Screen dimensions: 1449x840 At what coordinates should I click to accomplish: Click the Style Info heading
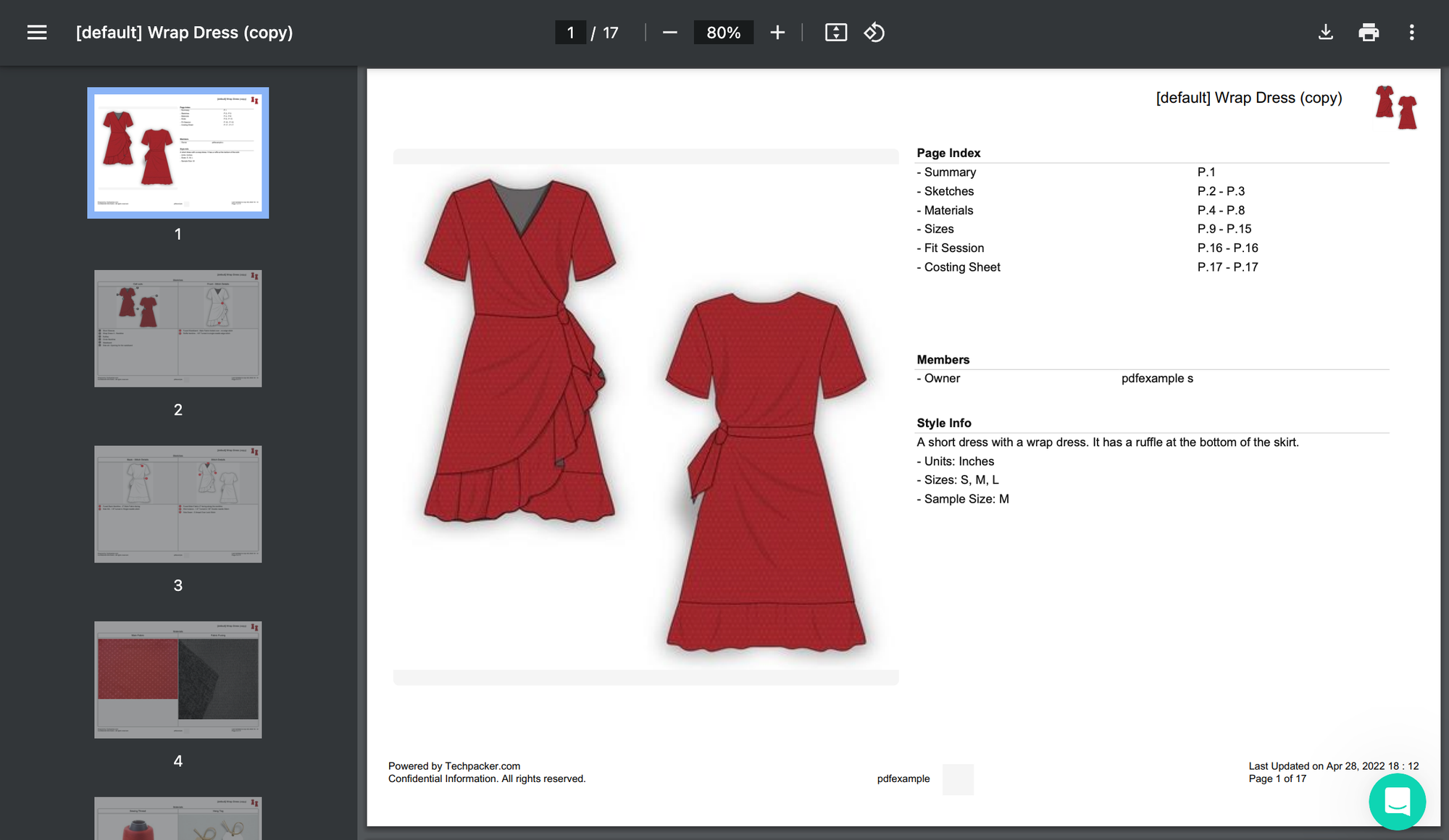coord(943,423)
